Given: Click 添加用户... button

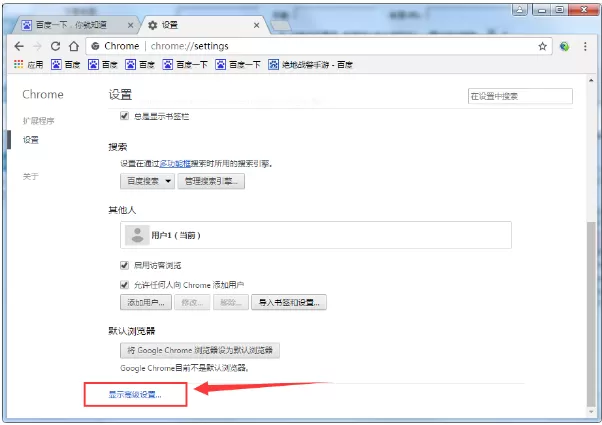Looking at the screenshot, I should click(146, 302).
